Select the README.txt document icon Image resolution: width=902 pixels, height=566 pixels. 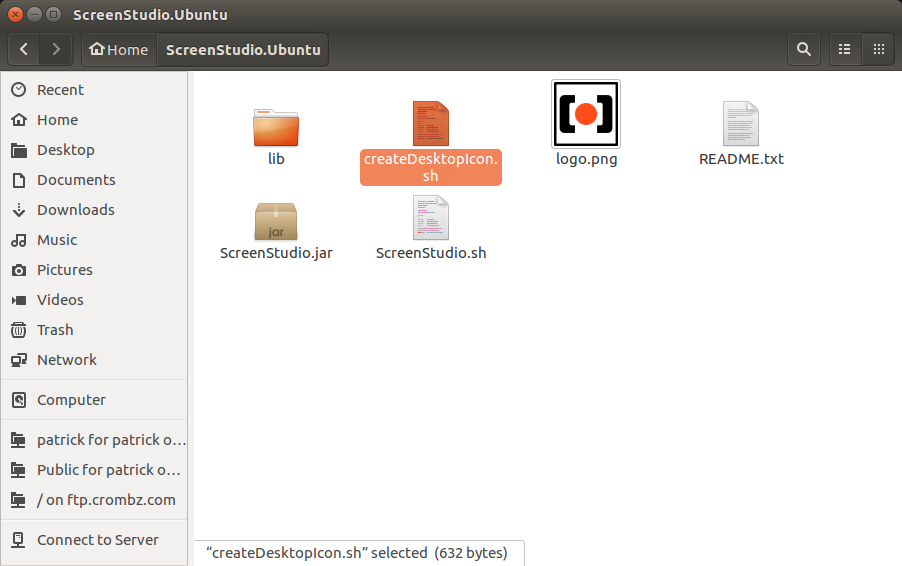[741, 124]
